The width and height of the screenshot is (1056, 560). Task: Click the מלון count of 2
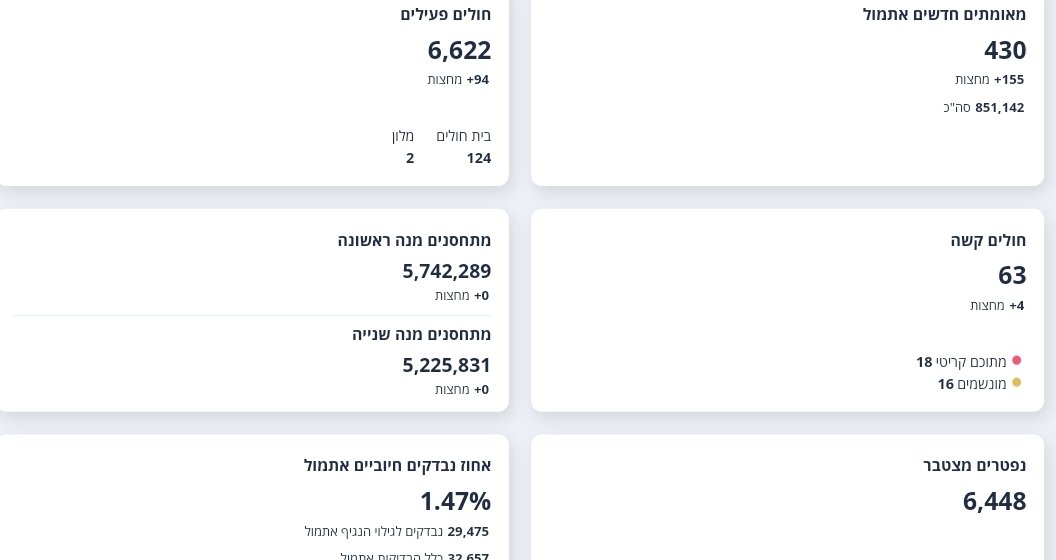[410, 158]
